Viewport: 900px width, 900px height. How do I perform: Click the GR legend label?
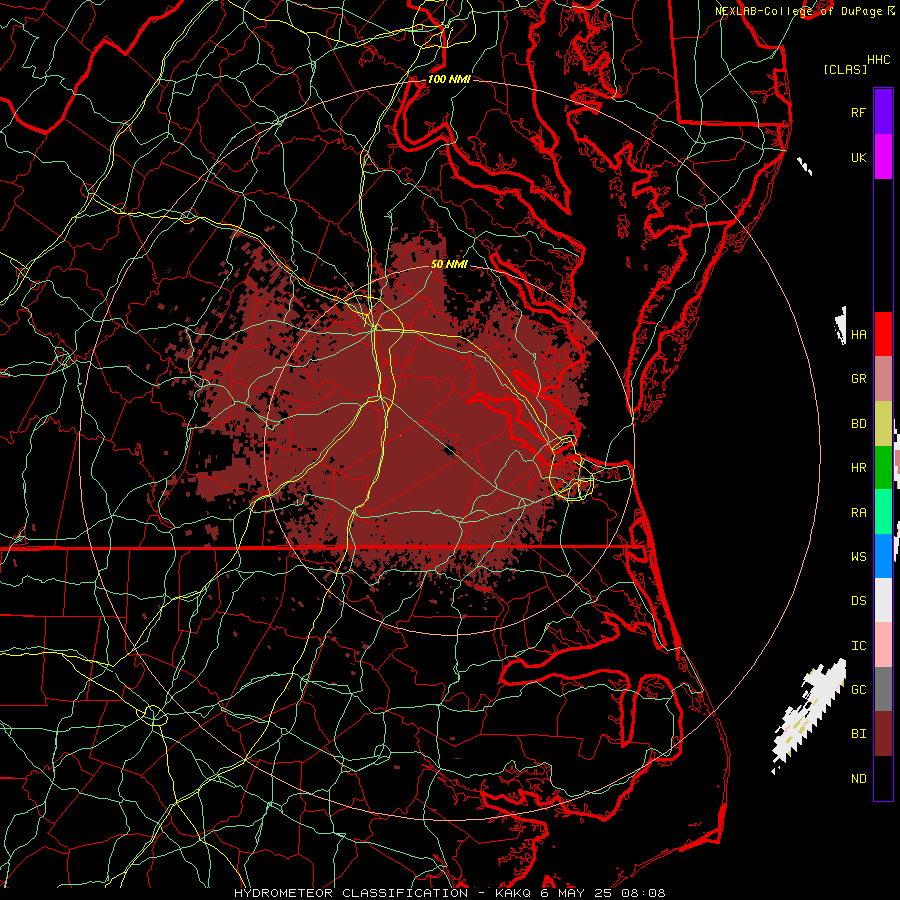(x=858, y=379)
